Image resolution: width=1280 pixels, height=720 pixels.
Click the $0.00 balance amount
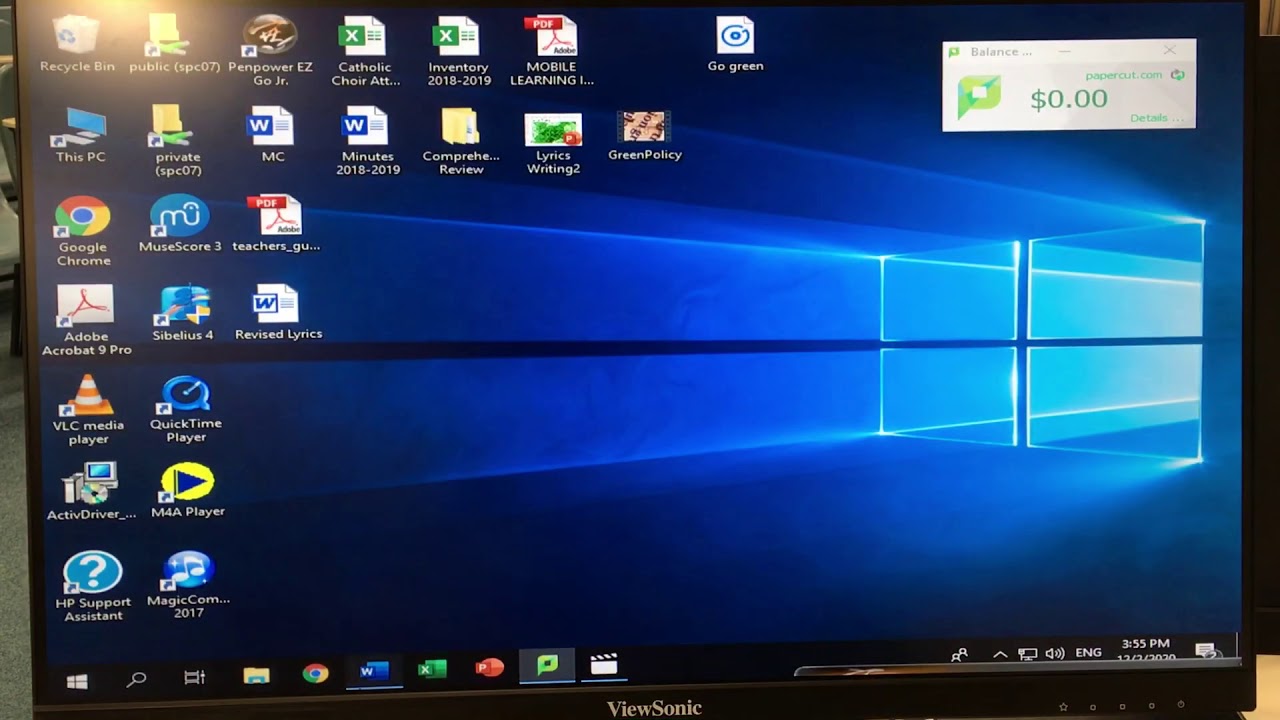pyautogui.click(x=1069, y=98)
